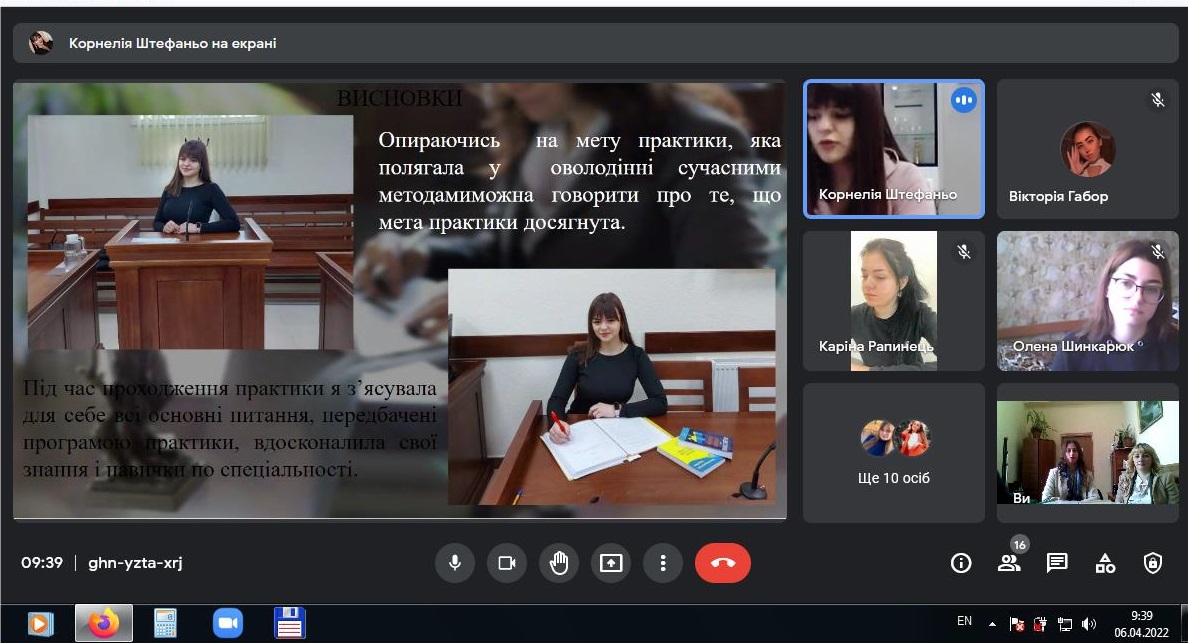Open the activities shapes icon

[x=1105, y=563]
